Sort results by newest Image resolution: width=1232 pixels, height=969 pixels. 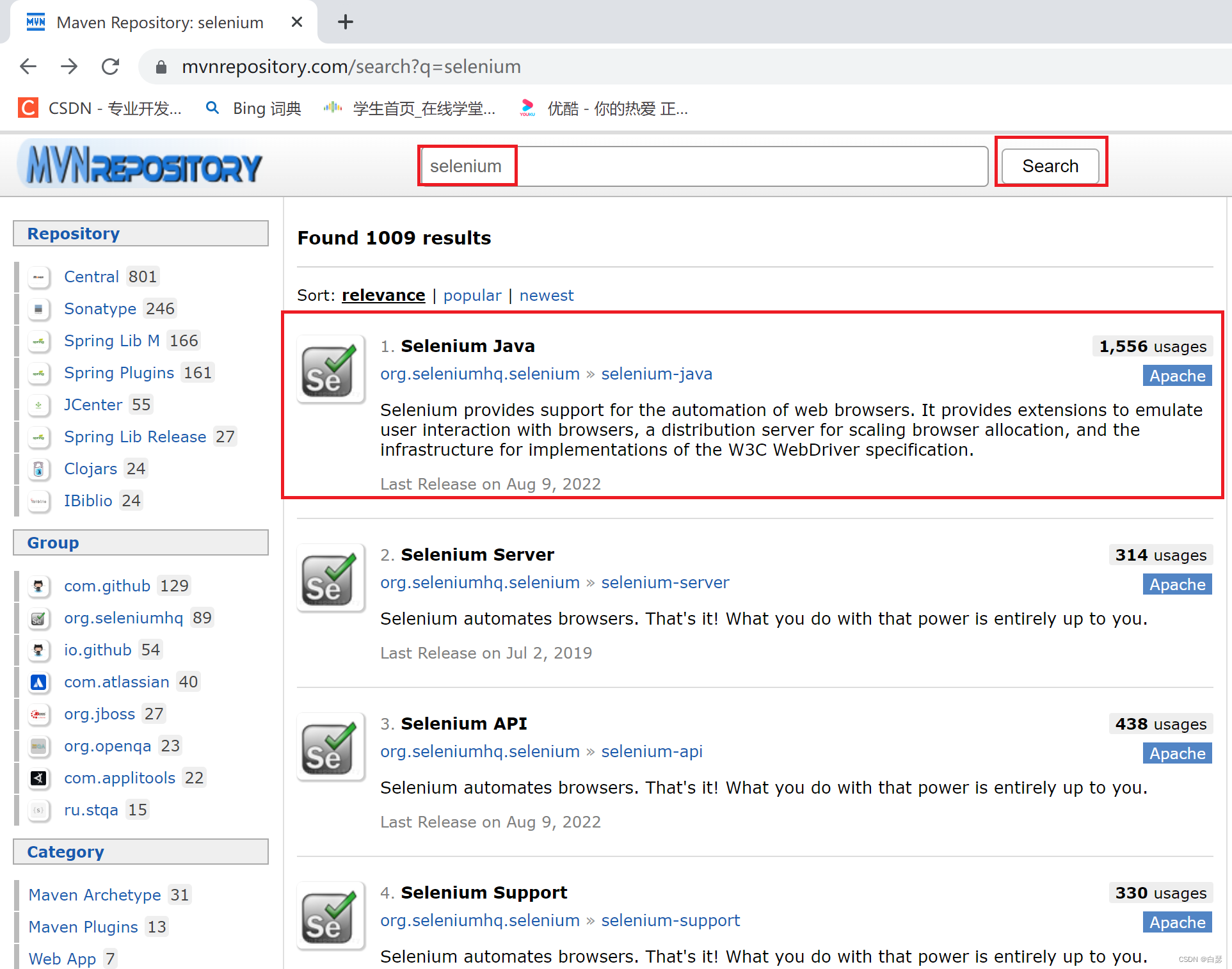tap(546, 296)
